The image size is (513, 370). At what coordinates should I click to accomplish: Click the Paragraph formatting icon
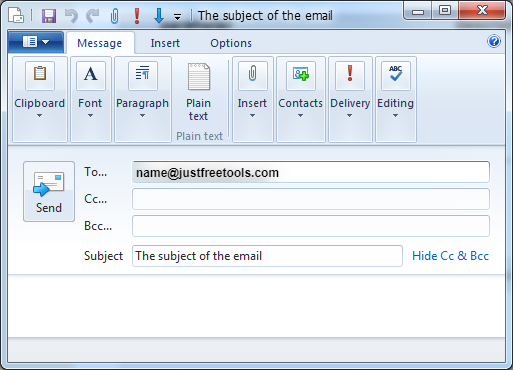143,75
